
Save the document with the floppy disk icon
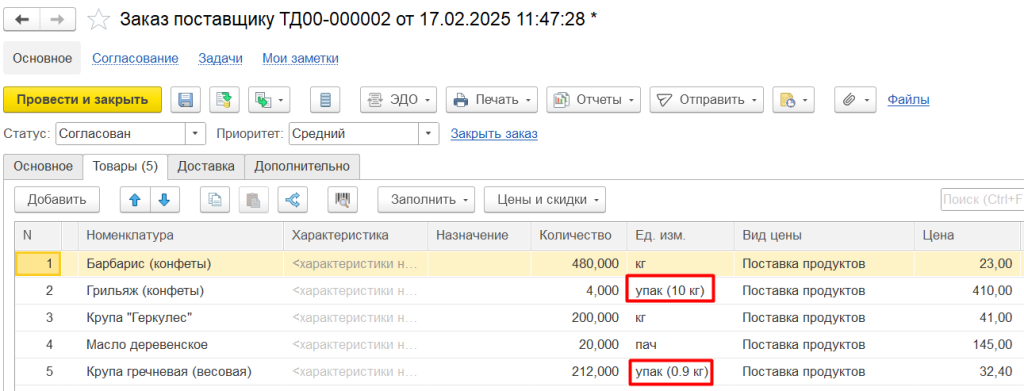185,100
